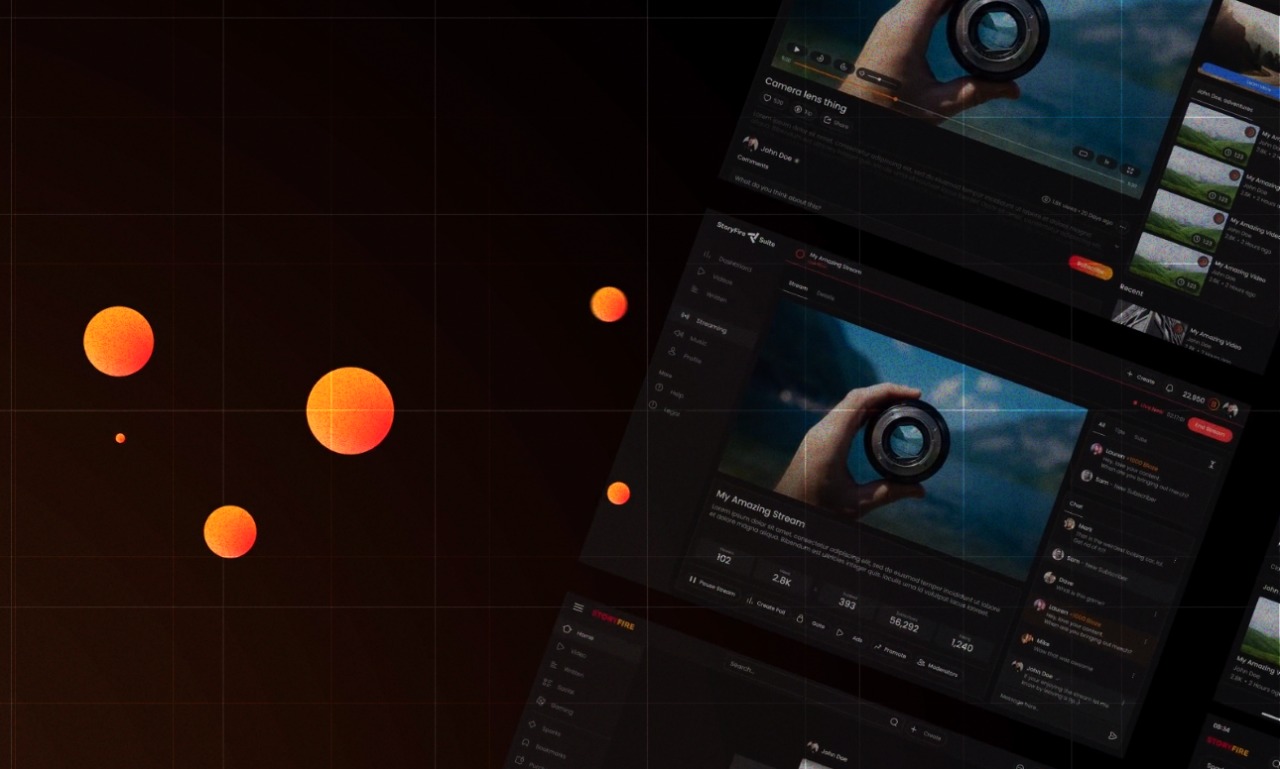Click the 1,240 stat card
The width and height of the screenshot is (1280, 769).
click(x=962, y=643)
